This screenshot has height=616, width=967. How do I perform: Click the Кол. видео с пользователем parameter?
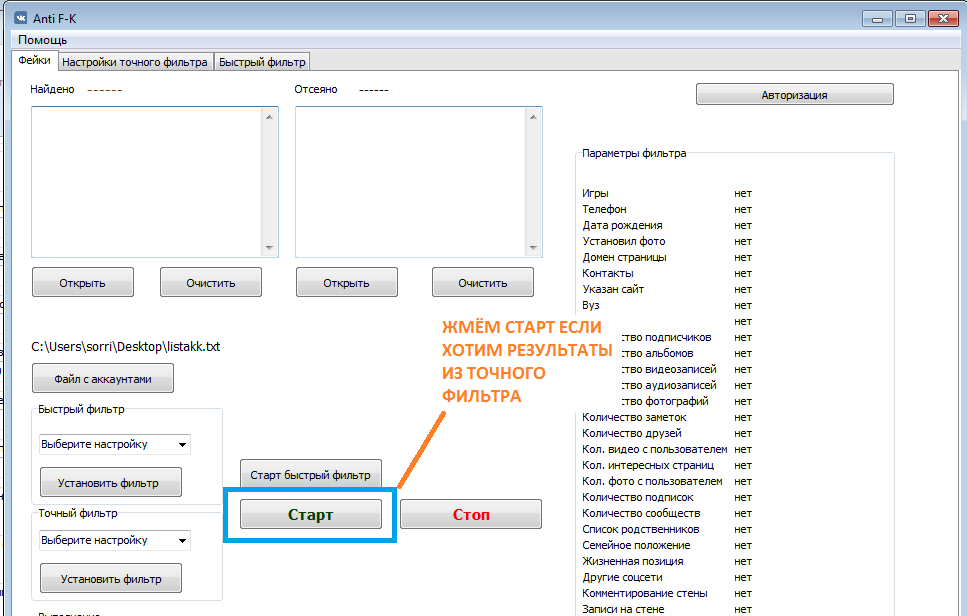point(654,450)
